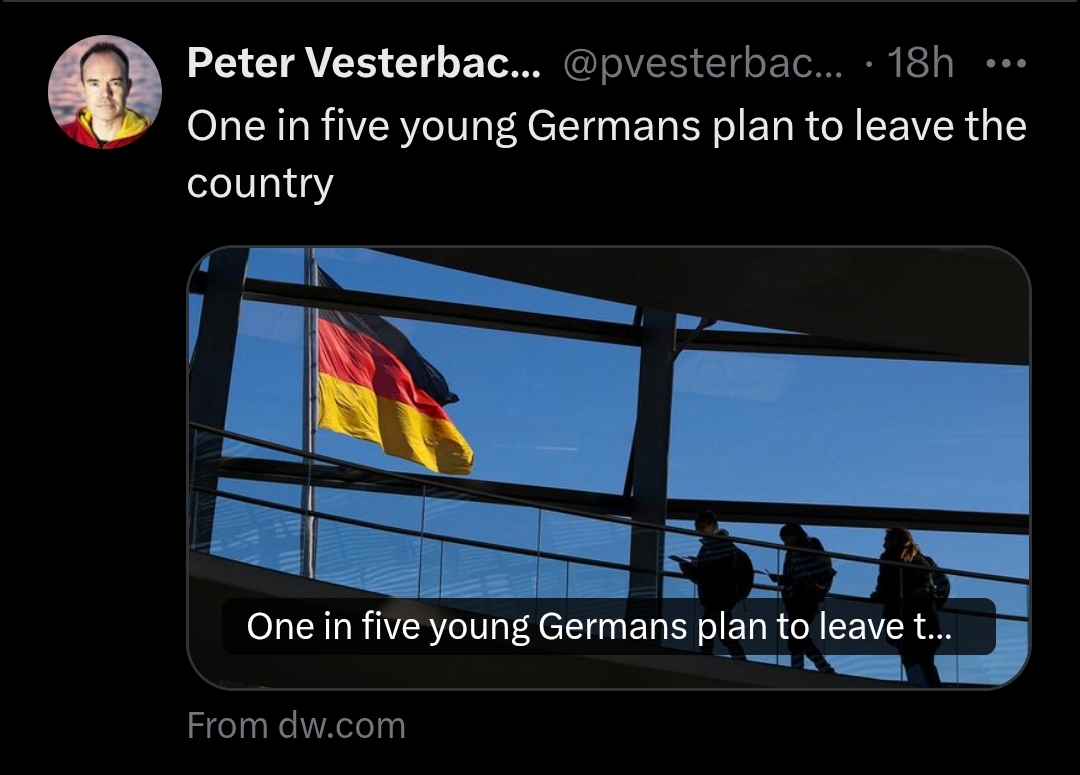The width and height of the screenshot is (1080, 775).
Task: Open the tweet text about young Germans
Action: 607,154
